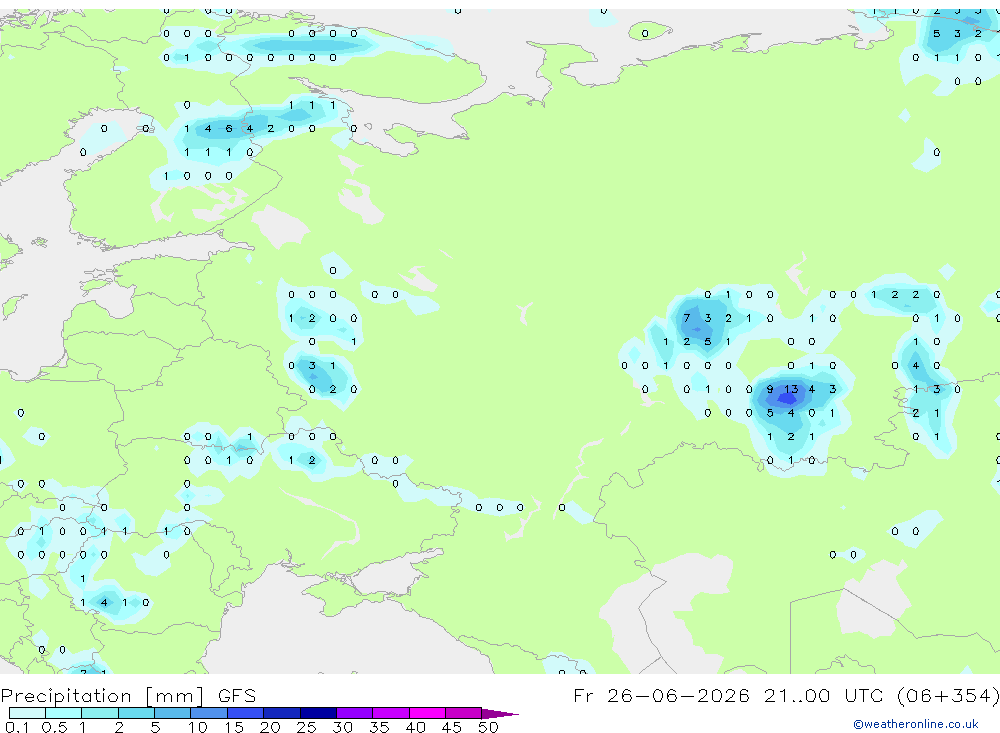
Task: Open the weatheronline.co.uk copyright link
Action: pos(916,724)
